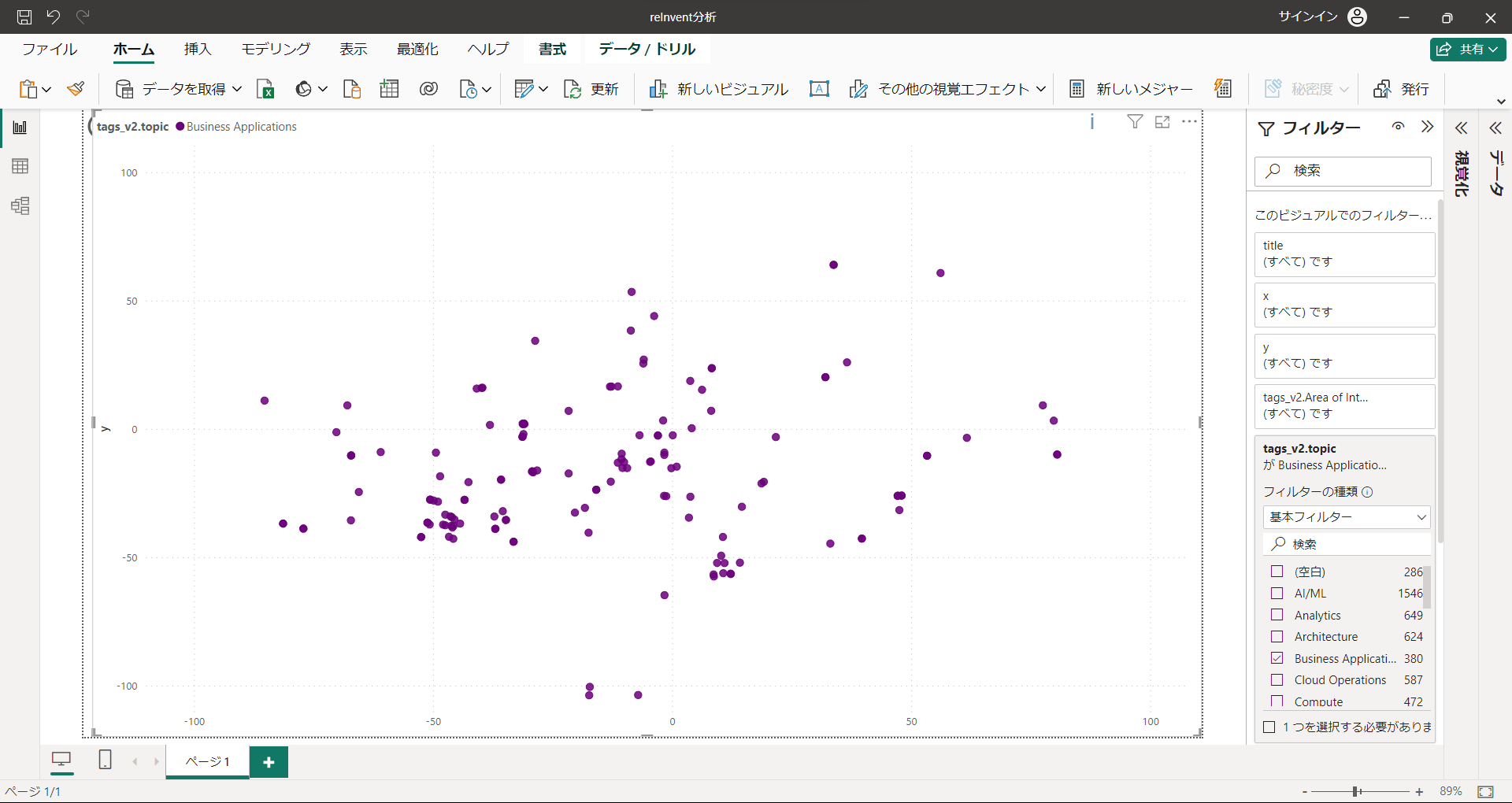Expand the visualizations pane
The image size is (1512, 803).
coord(1462,128)
